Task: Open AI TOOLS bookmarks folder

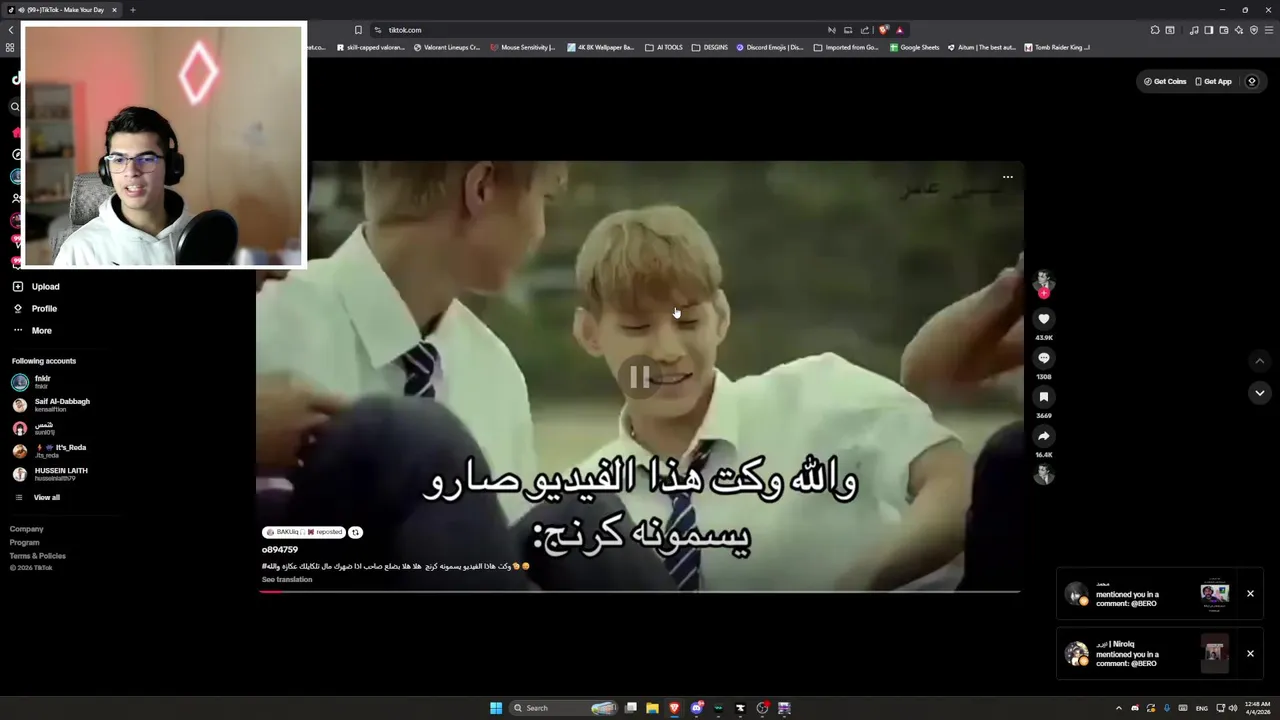Action: click(664, 47)
